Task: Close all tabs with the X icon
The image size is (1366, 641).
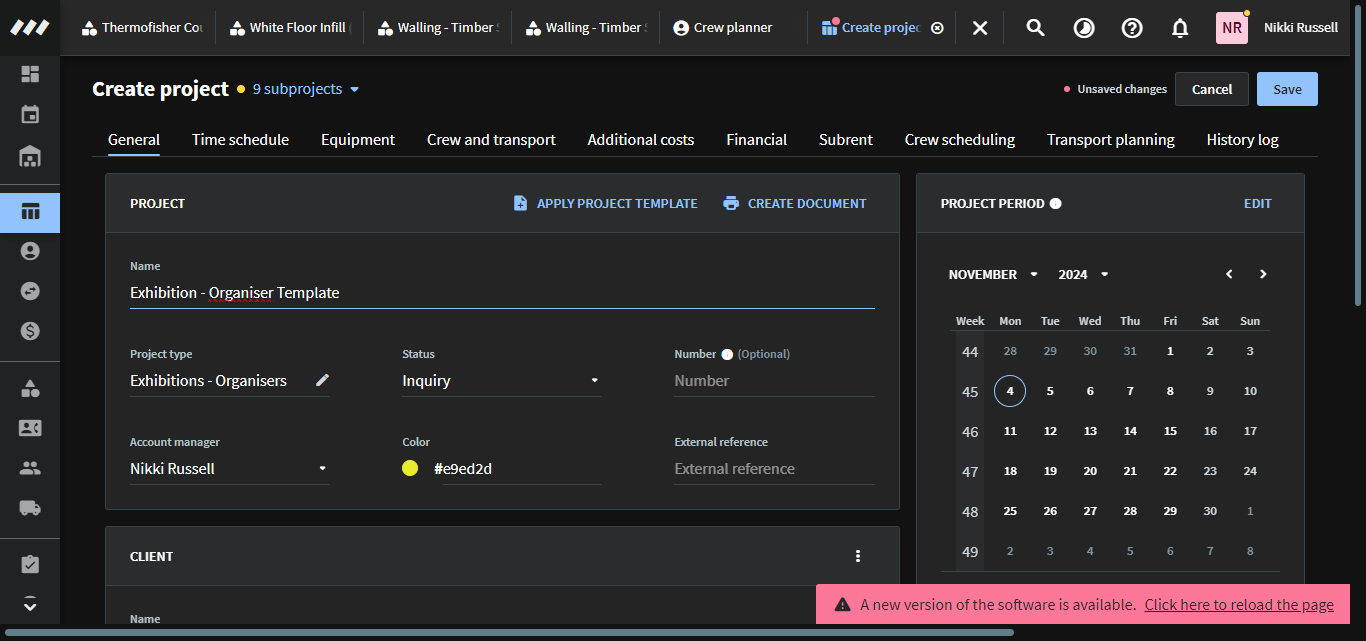Action: 980,28
